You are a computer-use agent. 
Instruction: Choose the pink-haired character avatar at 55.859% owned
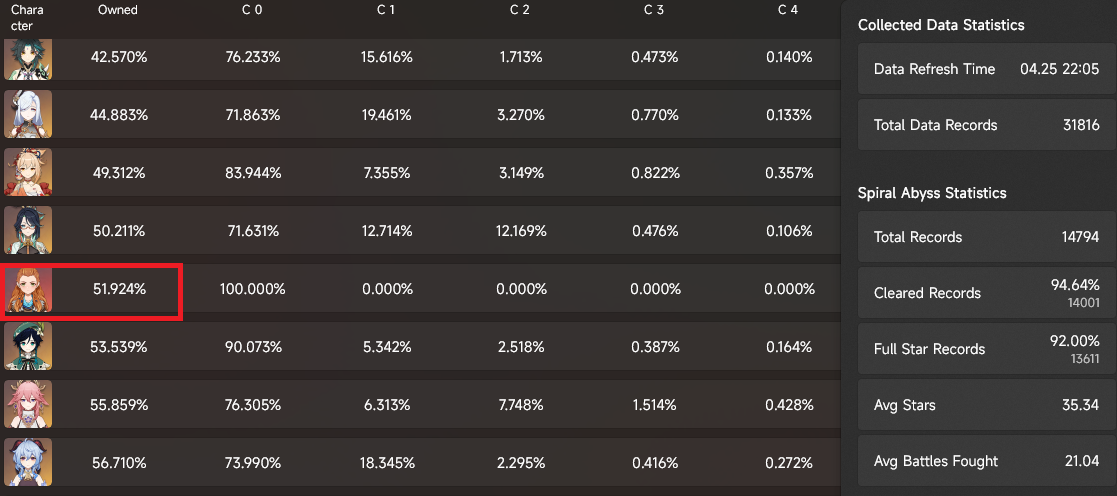(28, 405)
